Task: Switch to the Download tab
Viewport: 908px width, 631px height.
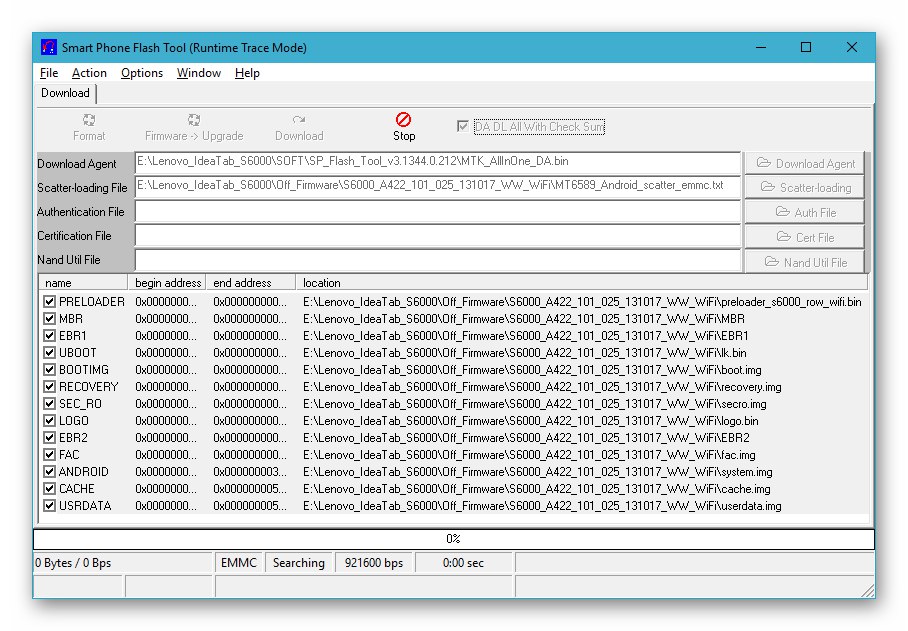Action: coord(64,93)
